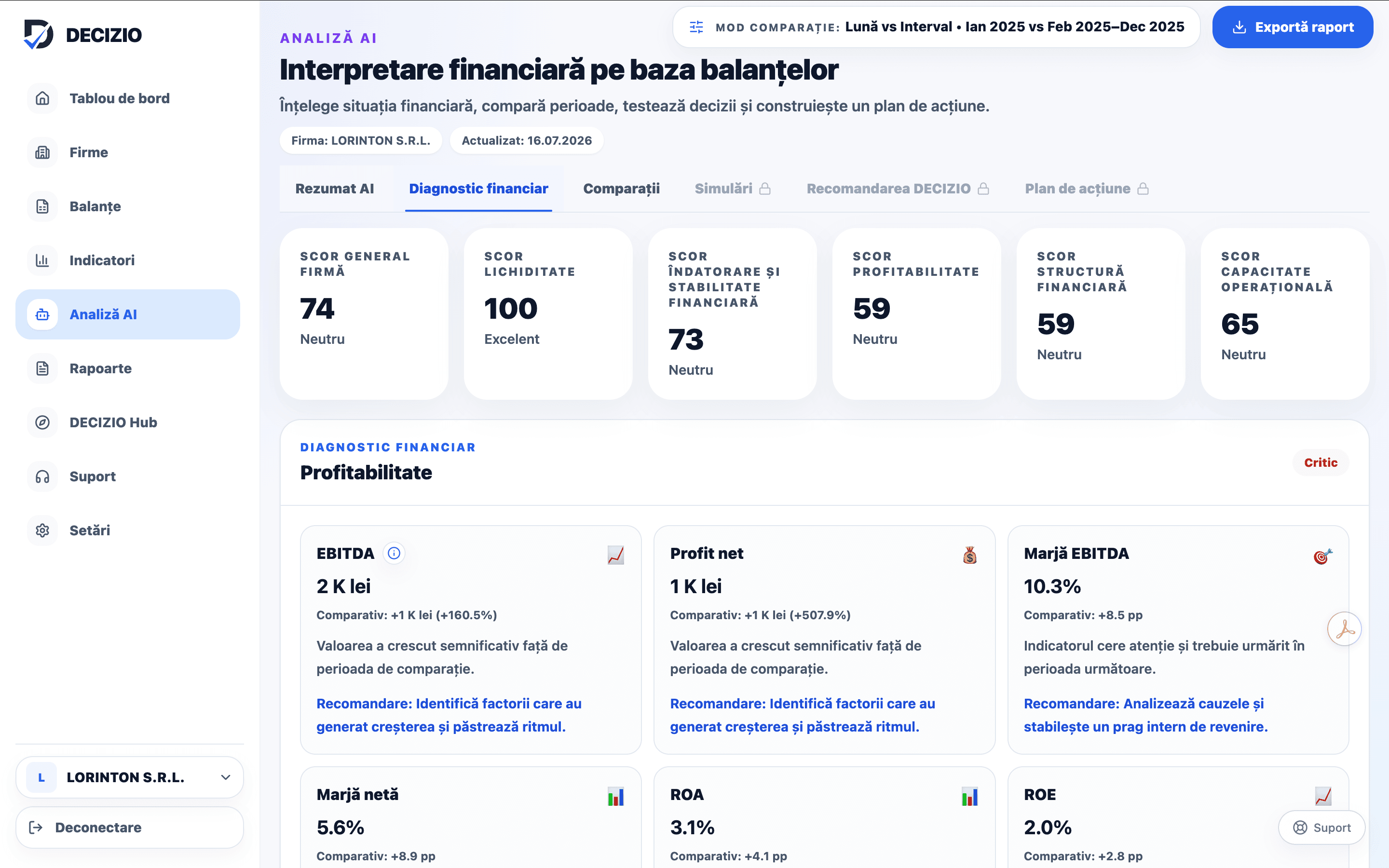Click the Scor îndatorare și stabilitate card
Screen dimensions: 1389x868
[x=733, y=313]
